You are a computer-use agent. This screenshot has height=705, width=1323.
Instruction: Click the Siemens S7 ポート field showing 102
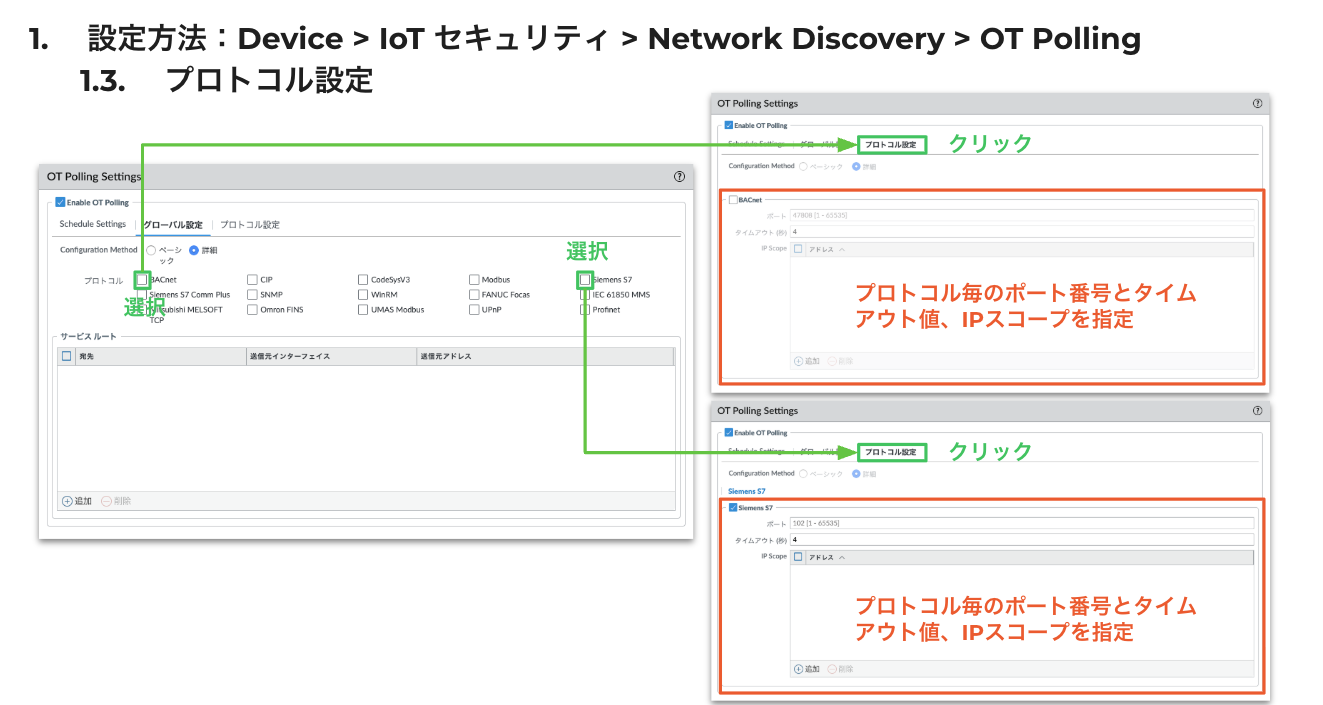[x=1021, y=523]
